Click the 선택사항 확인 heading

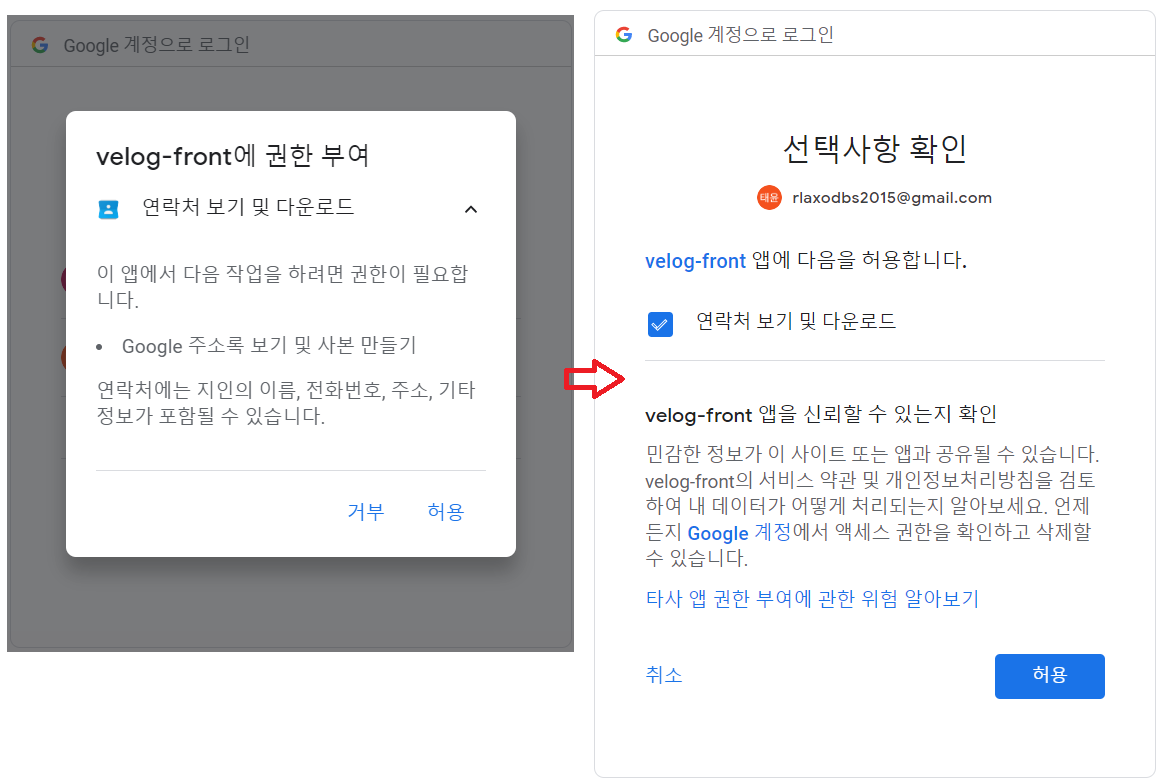(x=875, y=148)
